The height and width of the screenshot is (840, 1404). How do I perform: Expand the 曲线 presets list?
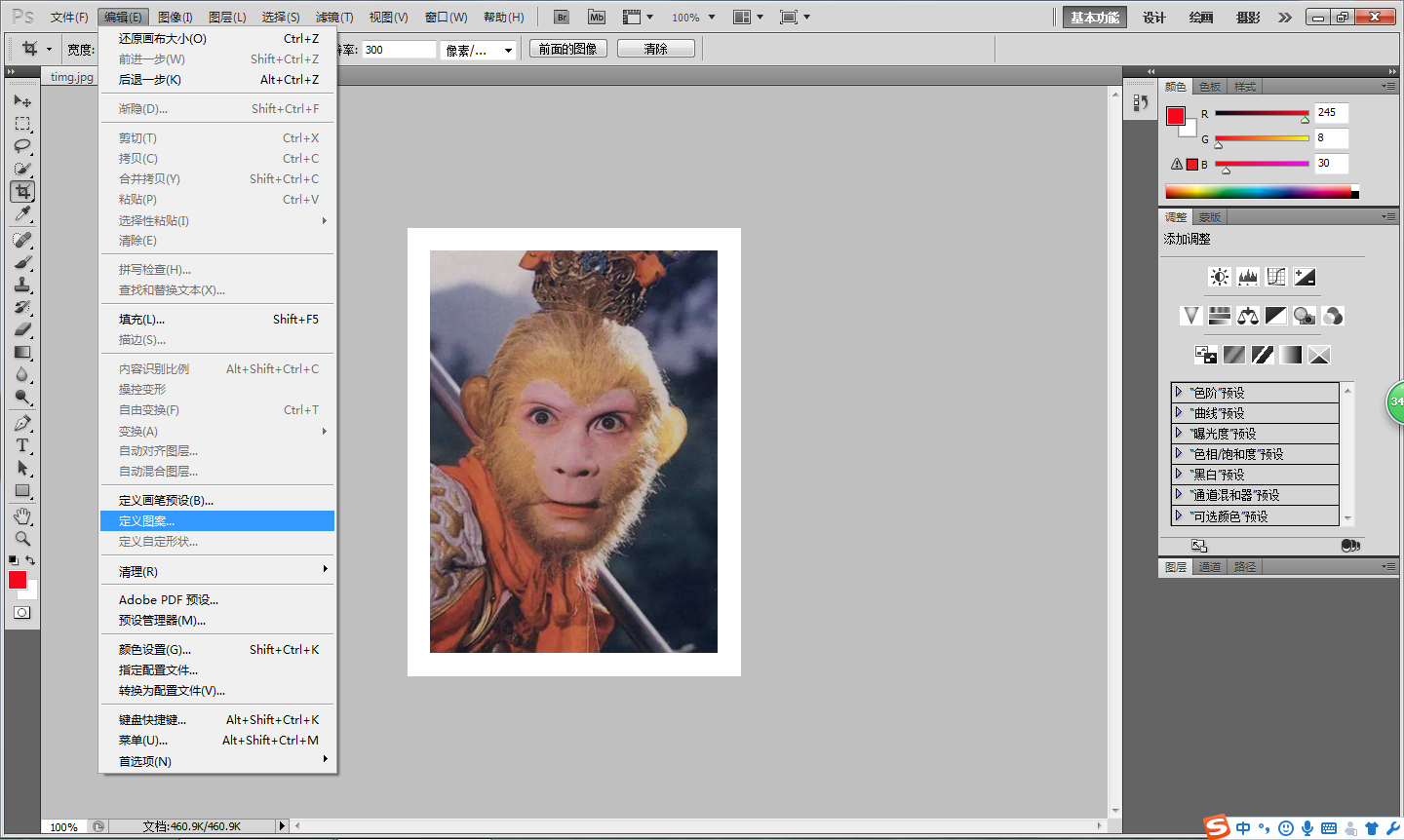click(x=1179, y=412)
